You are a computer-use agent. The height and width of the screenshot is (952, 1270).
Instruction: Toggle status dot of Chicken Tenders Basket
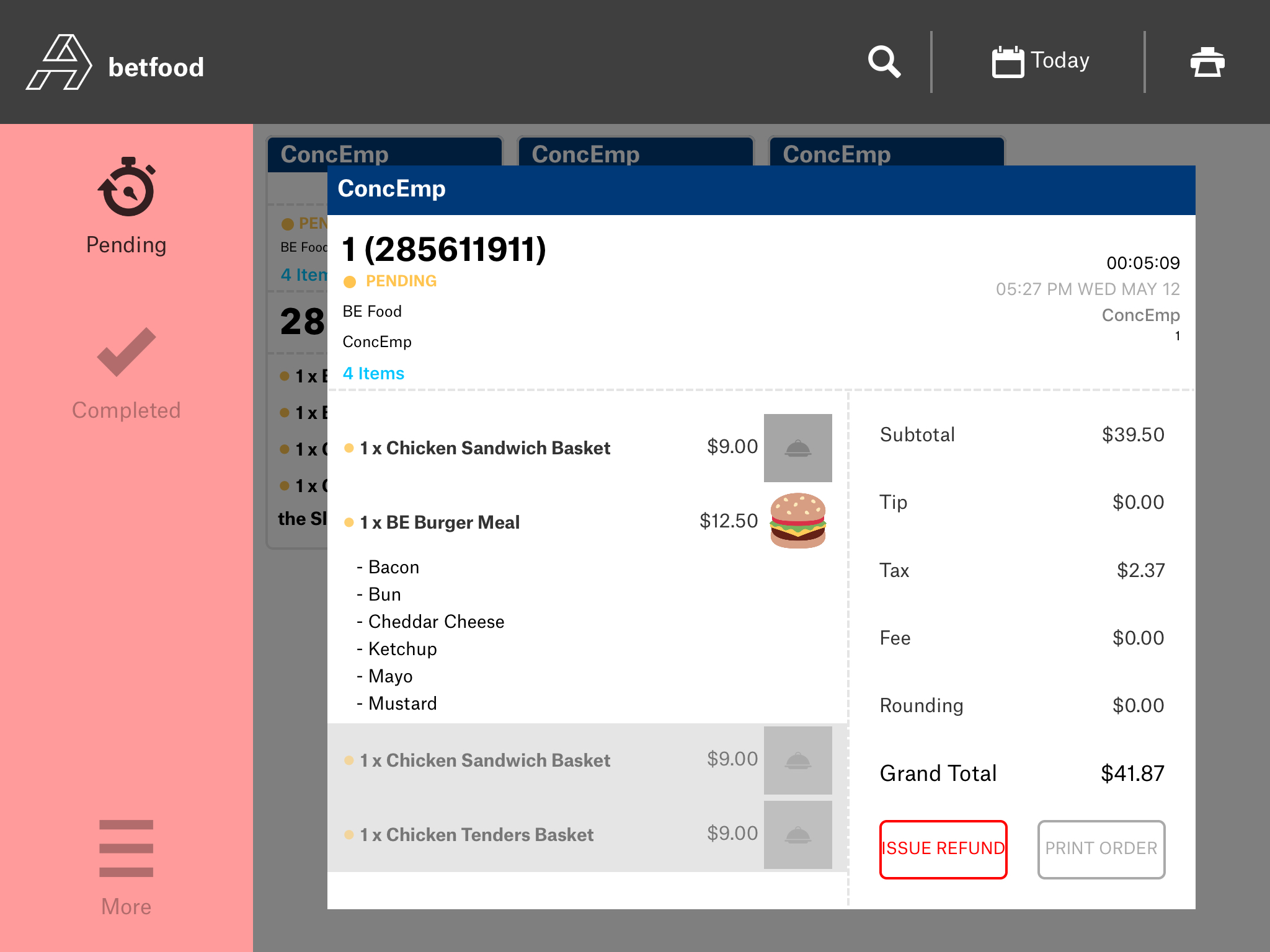349,835
